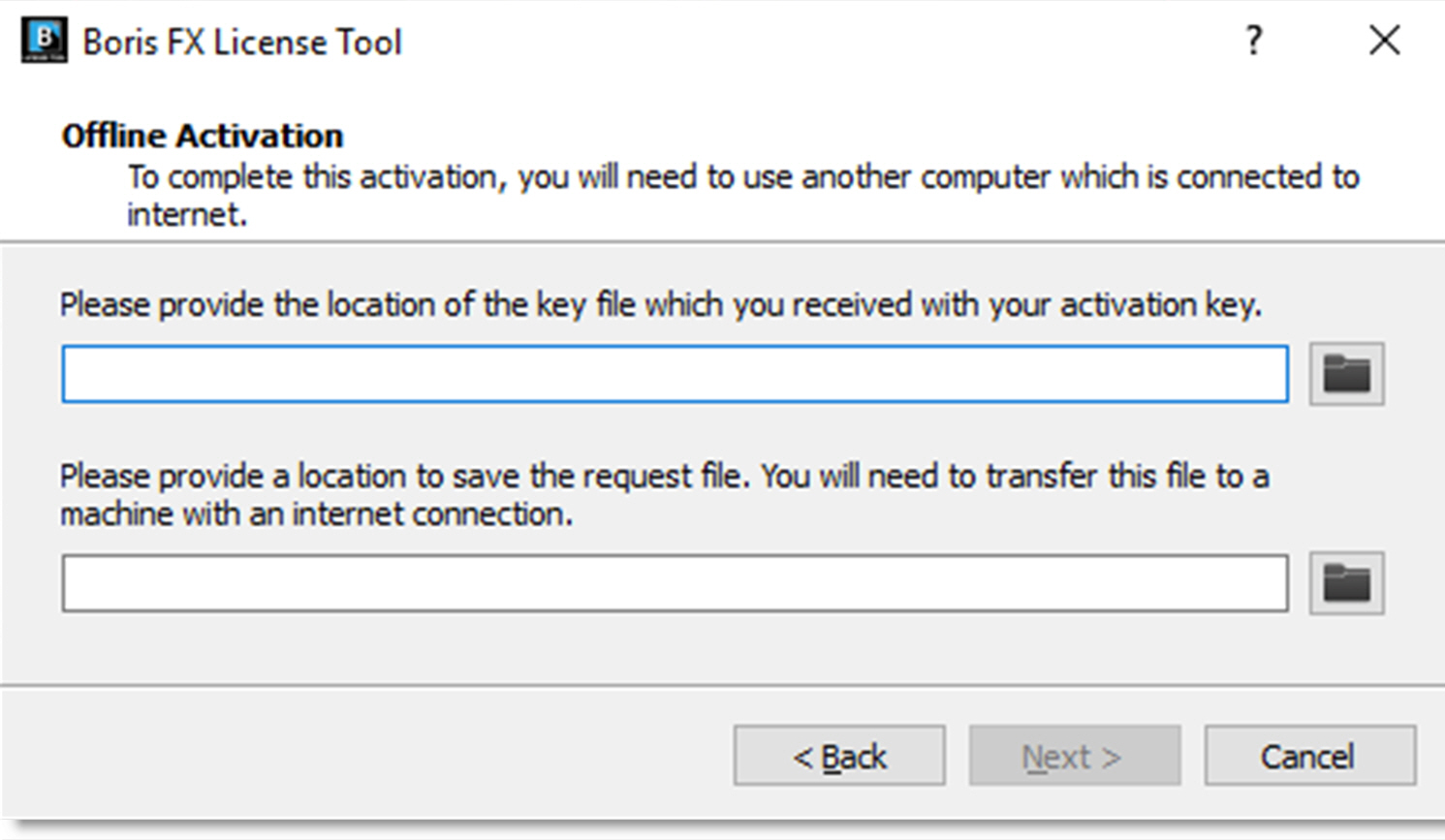Click the question mark help button
The height and width of the screenshot is (840, 1445).
coord(1253,41)
